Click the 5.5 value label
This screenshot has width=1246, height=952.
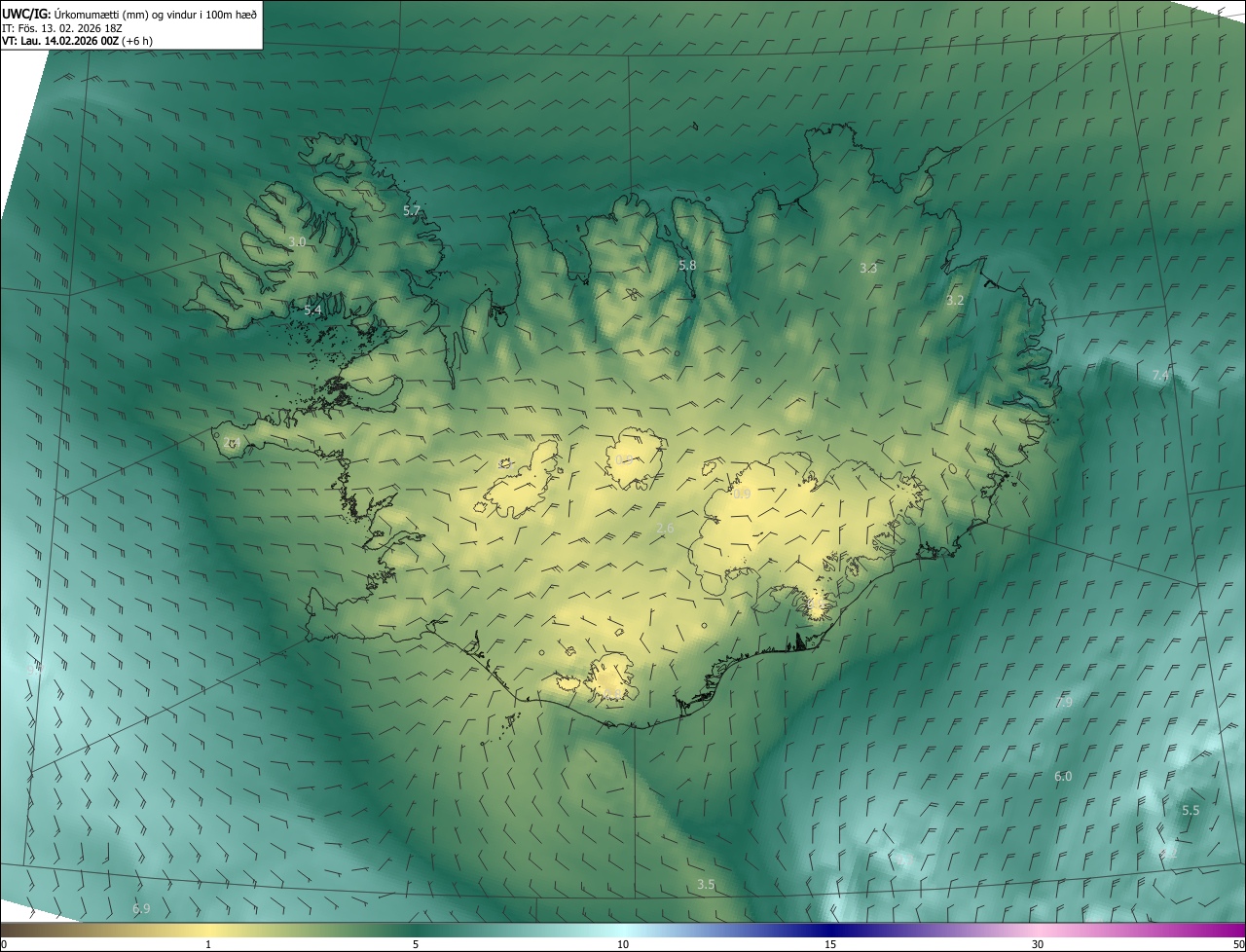point(1191,811)
